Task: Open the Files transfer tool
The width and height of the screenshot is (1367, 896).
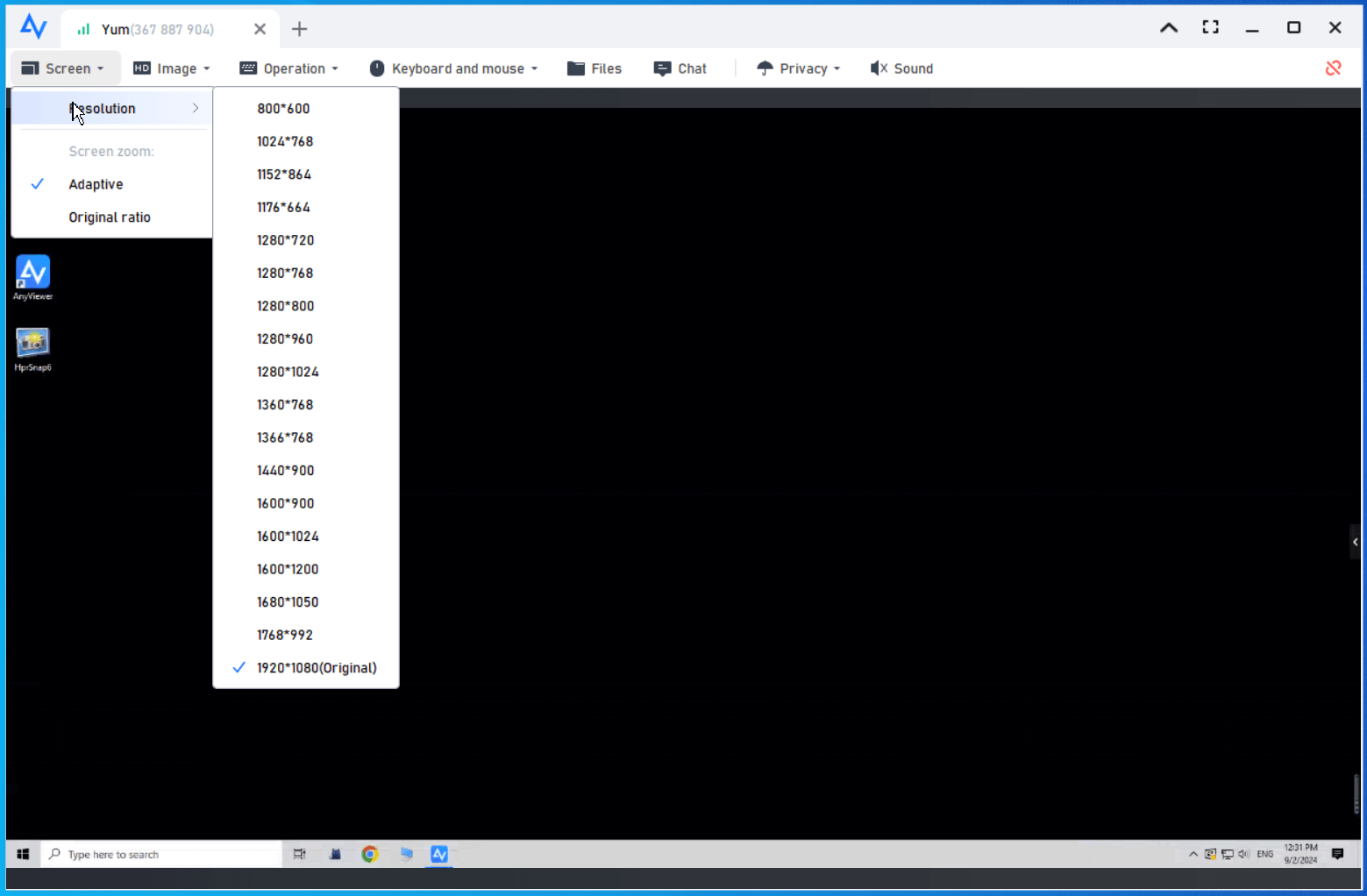Action: (595, 68)
